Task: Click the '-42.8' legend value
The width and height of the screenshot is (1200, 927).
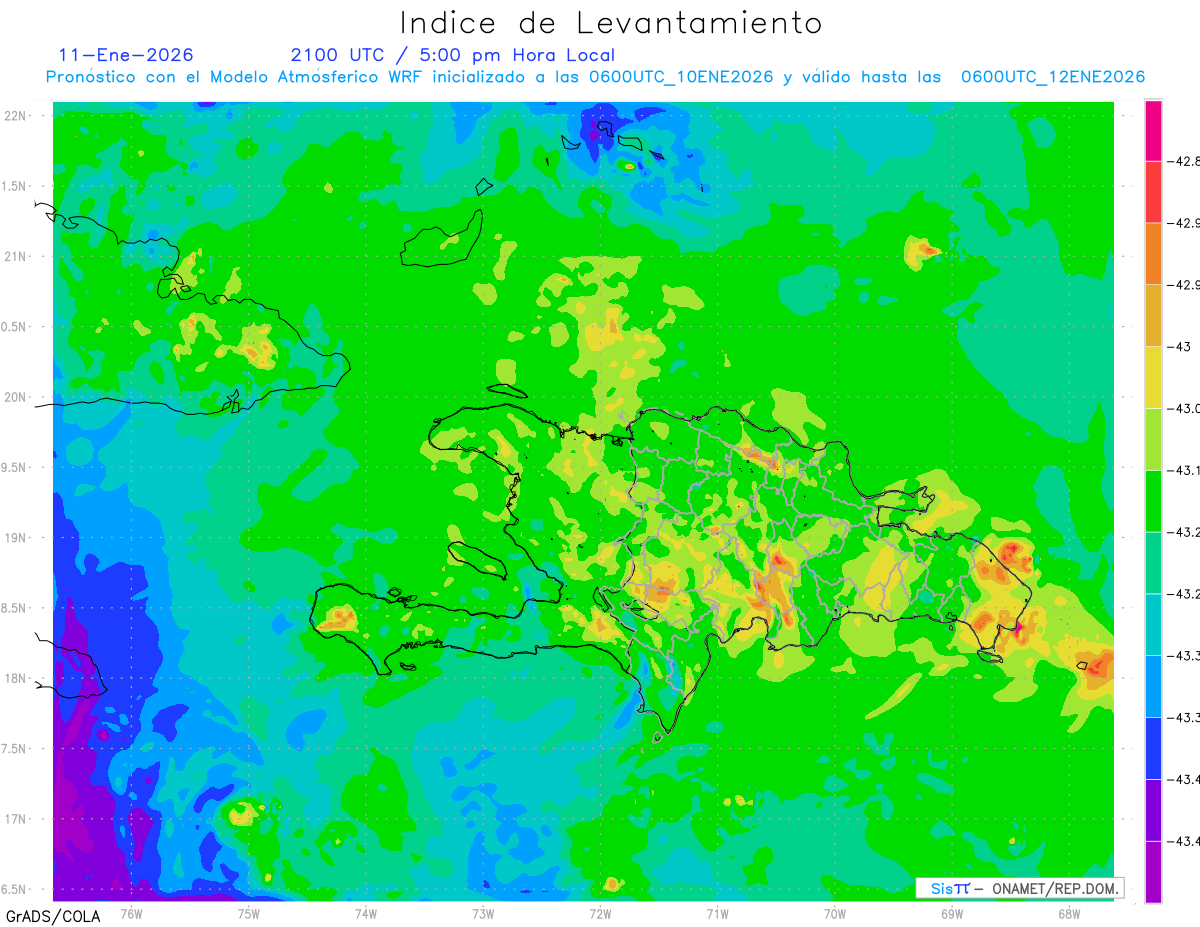Action: [1184, 161]
